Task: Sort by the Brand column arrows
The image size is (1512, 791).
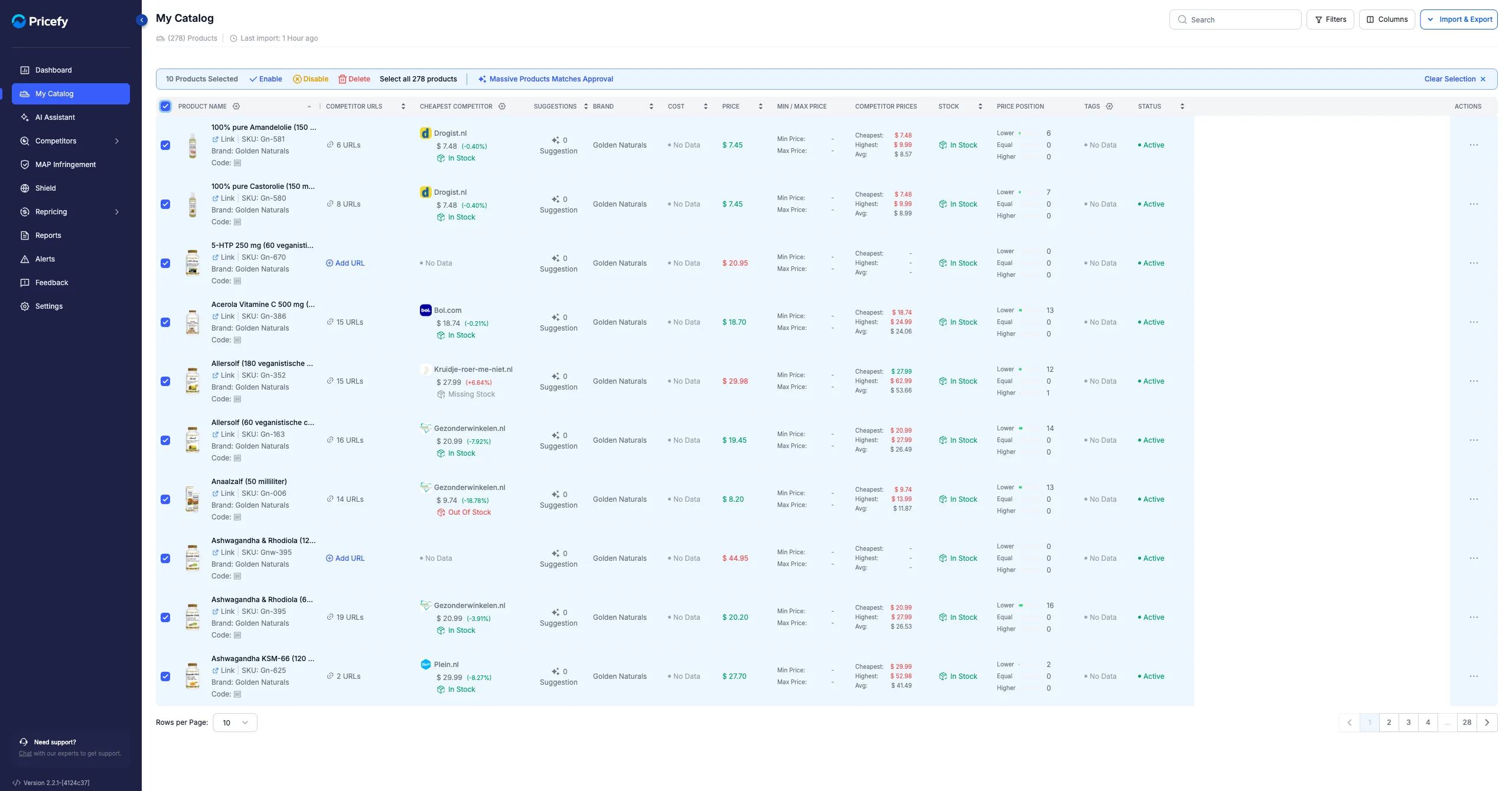Action: coord(651,106)
